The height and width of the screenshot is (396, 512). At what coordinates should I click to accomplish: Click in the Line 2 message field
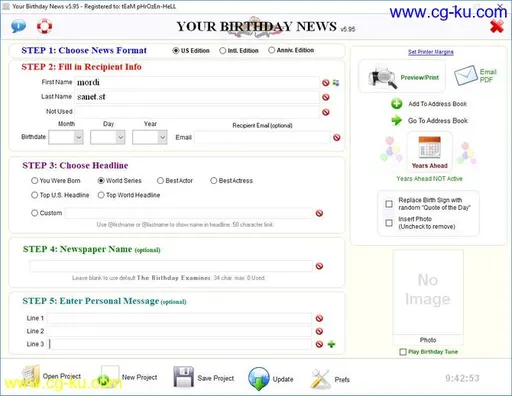[179, 331]
